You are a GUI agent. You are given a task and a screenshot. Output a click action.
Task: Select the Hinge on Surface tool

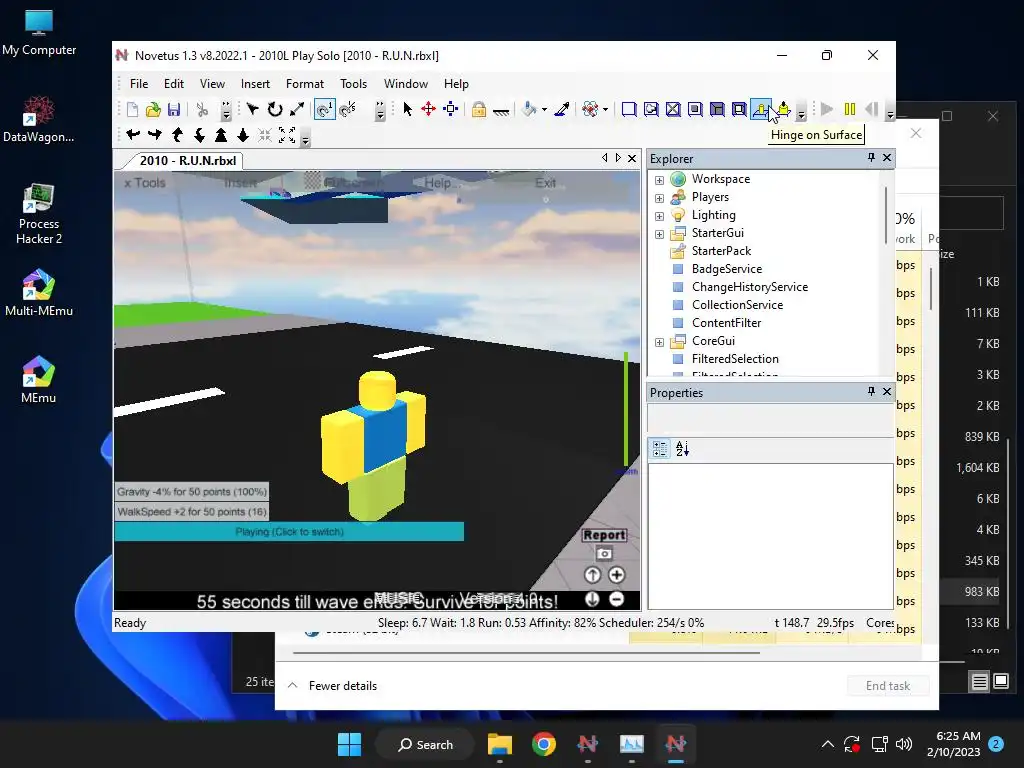pos(761,109)
